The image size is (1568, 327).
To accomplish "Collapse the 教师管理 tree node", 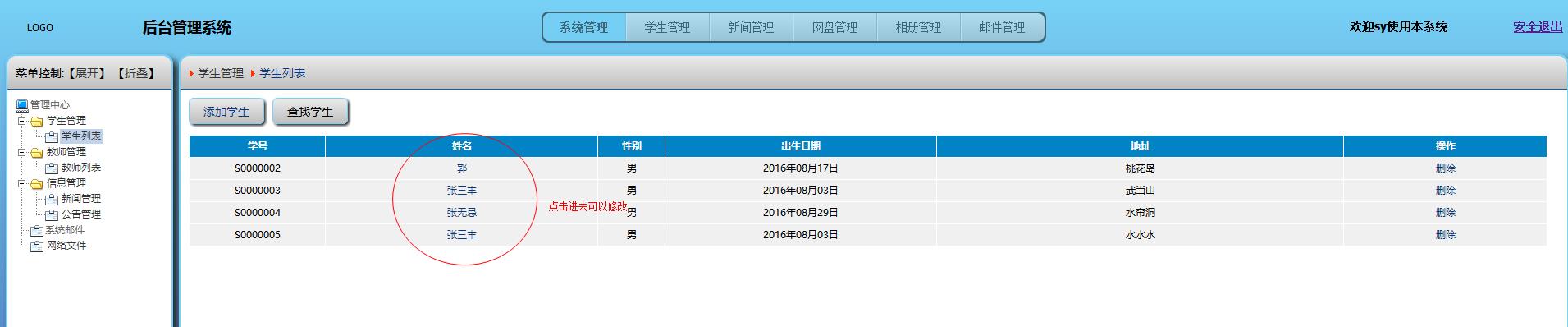I will tap(22, 152).
